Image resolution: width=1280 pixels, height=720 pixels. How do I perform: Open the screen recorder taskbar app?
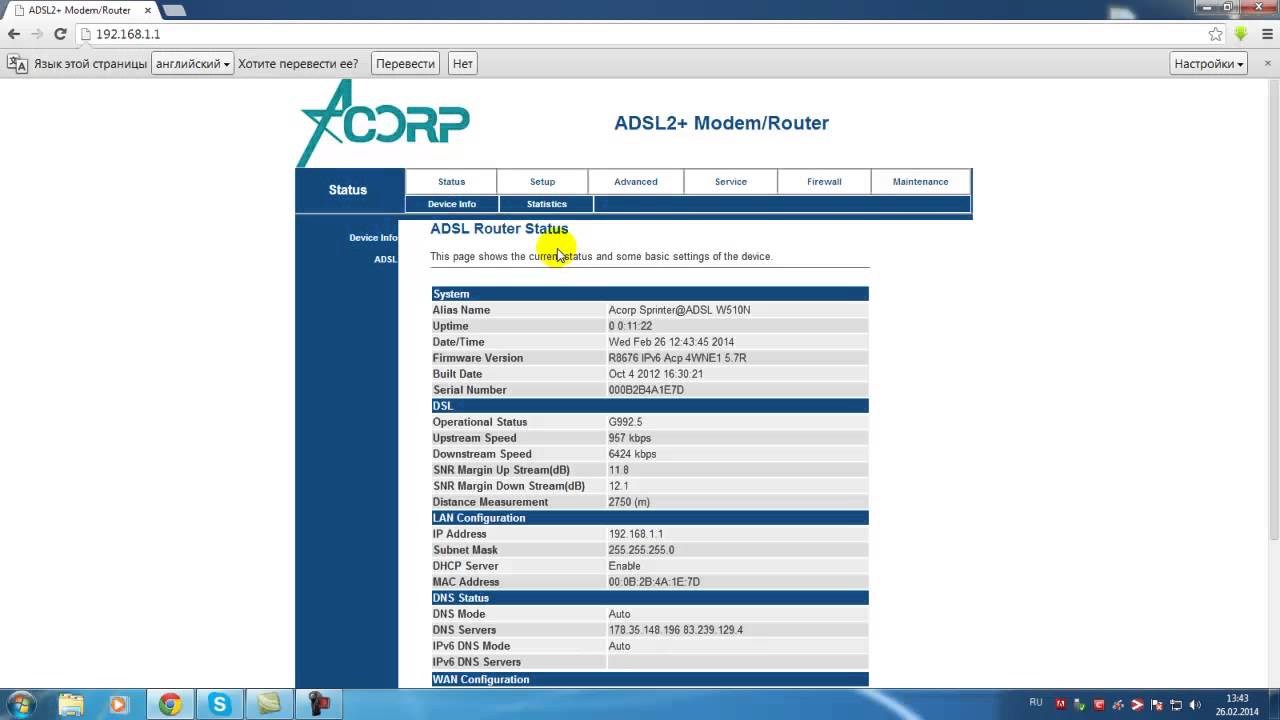(x=319, y=704)
